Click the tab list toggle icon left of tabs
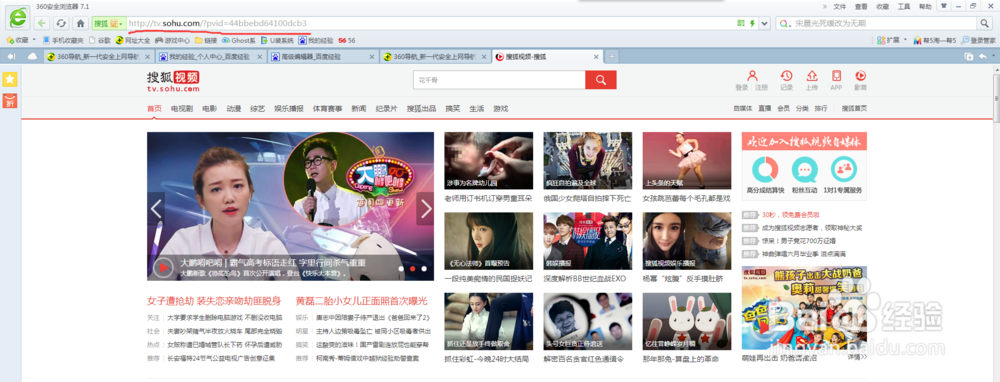This screenshot has width=1000, height=382. point(11,57)
